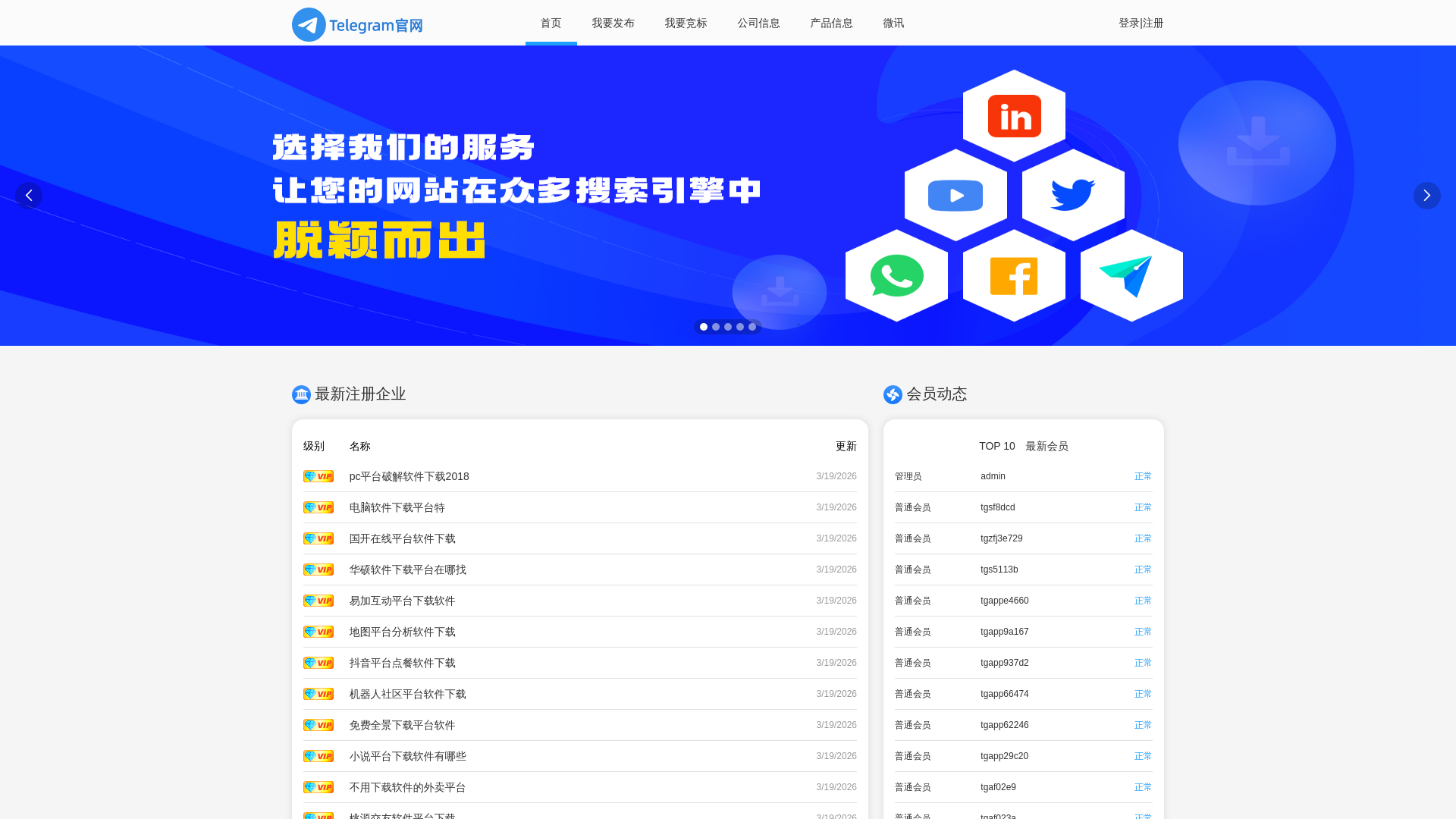The height and width of the screenshot is (819, 1456).
Task: Select the third banner carousel dot
Action: point(728,327)
